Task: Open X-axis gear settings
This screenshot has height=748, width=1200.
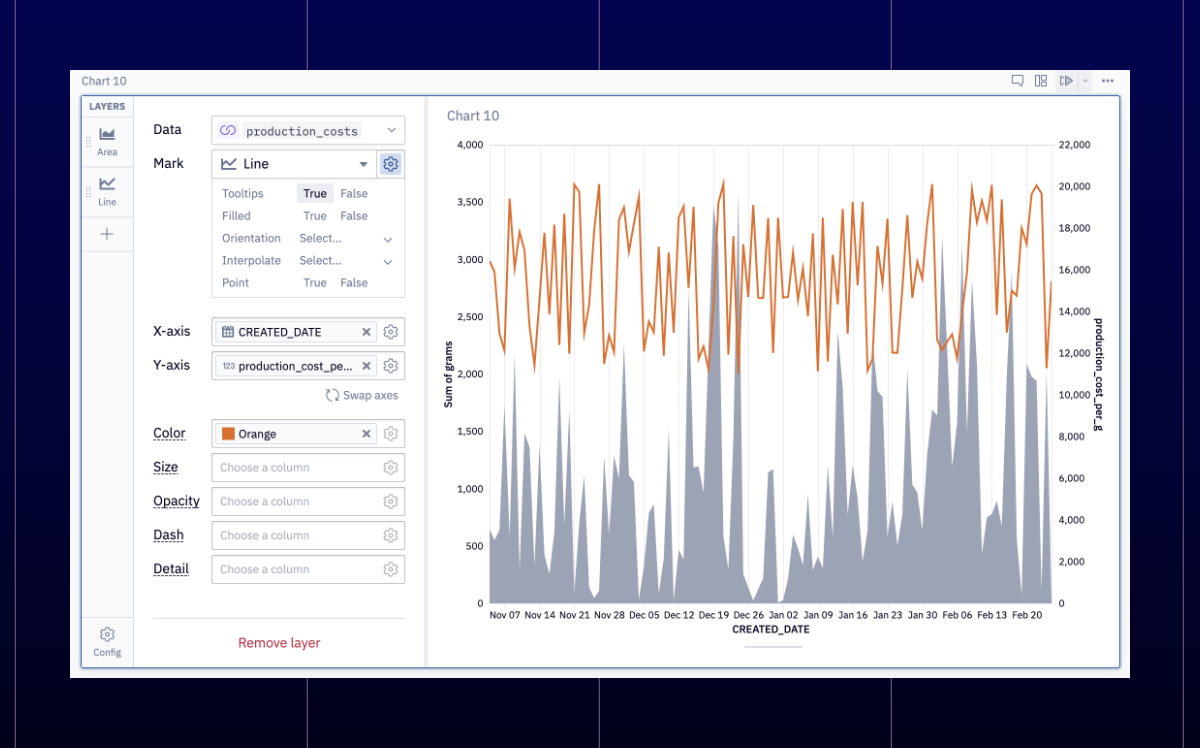Action: [391, 332]
